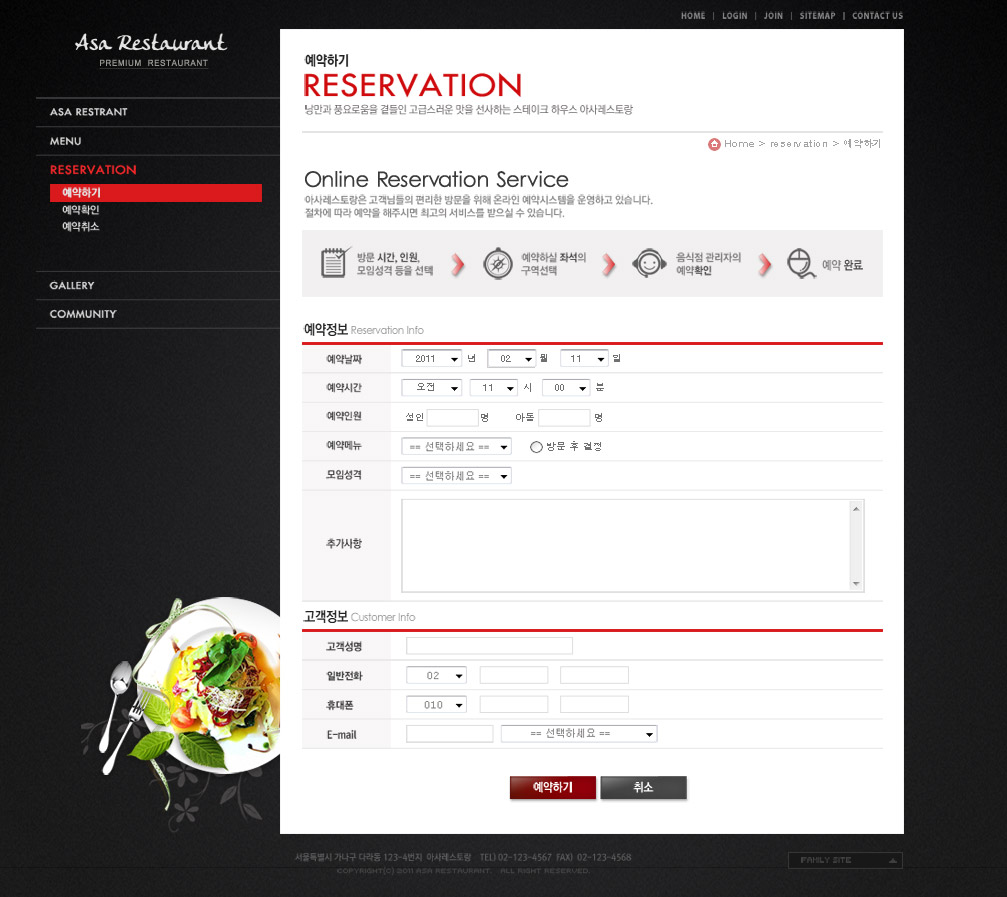
Task: Expand the 예약메뉴 selection dropdown
Action: click(456, 447)
